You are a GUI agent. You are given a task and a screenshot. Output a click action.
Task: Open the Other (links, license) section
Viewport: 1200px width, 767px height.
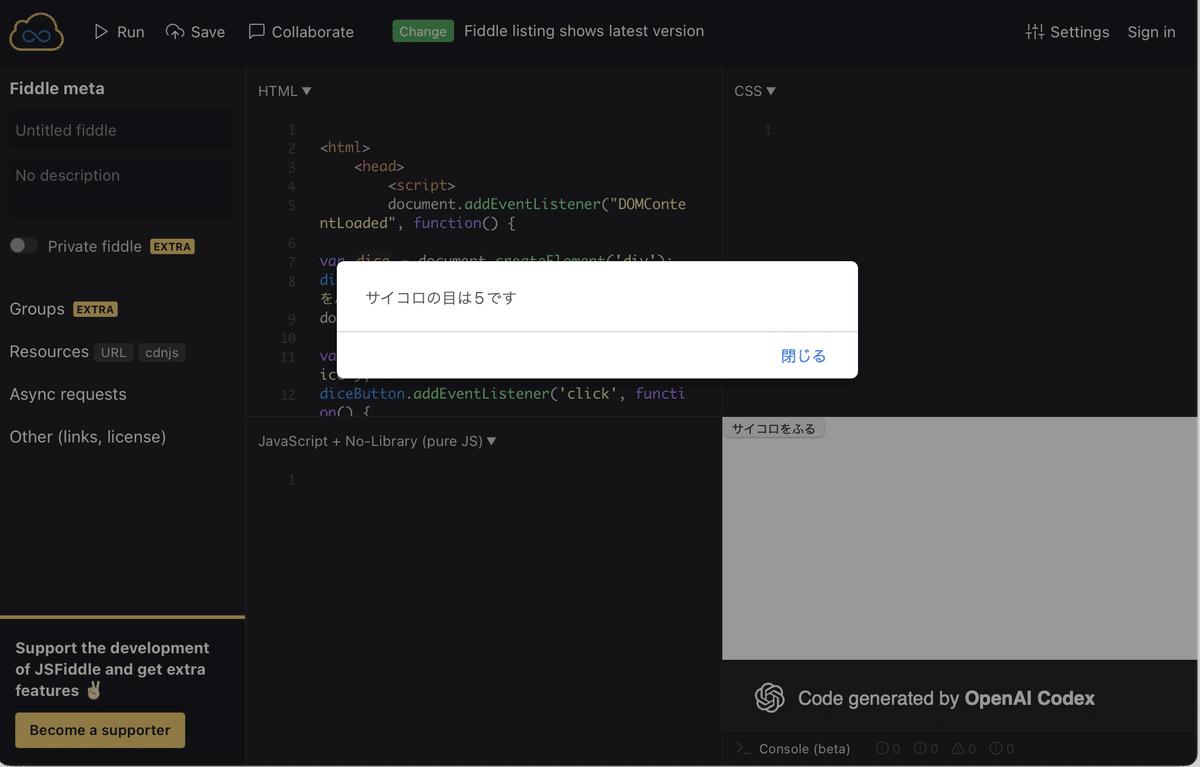click(x=88, y=436)
